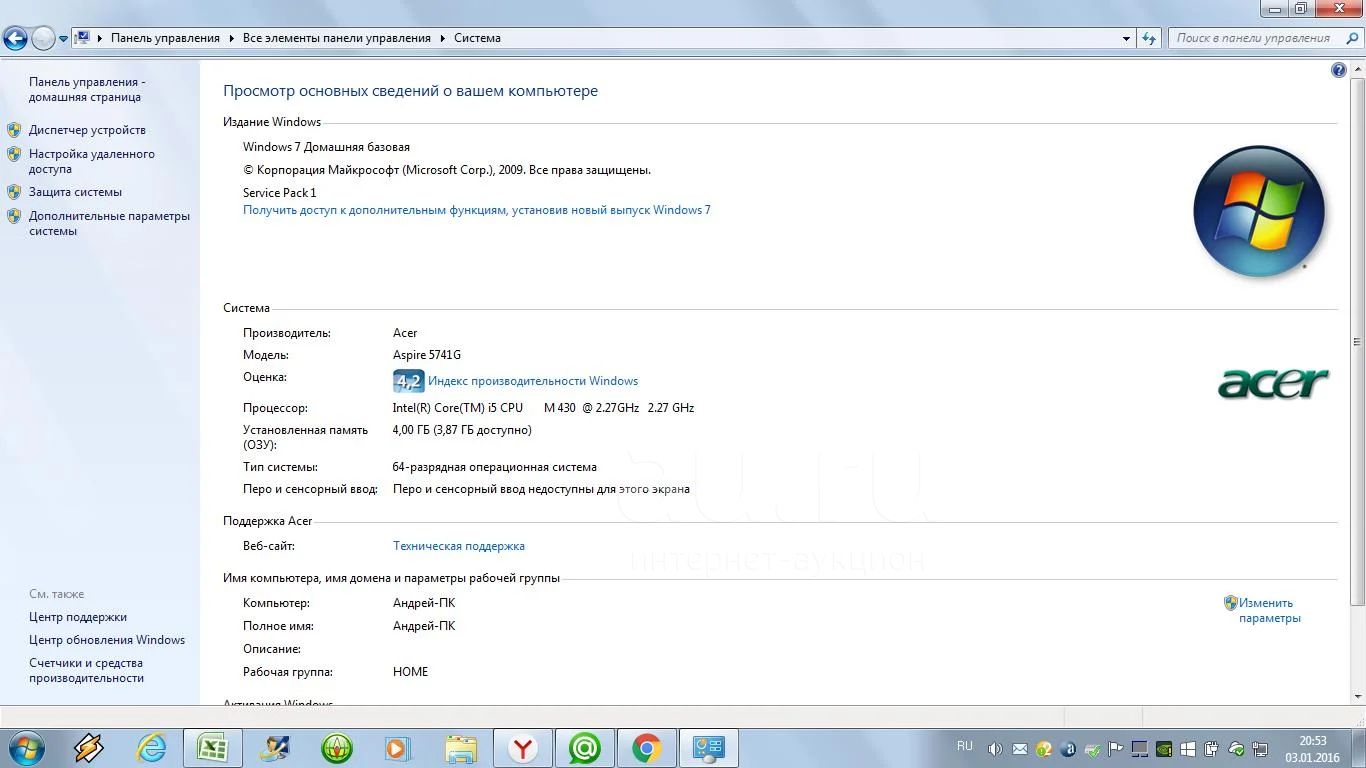The width and height of the screenshot is (1366, 768).
Task: Click the 64-разрядная операционная система text
Action: pyautogui.click(x=495, y=467)
